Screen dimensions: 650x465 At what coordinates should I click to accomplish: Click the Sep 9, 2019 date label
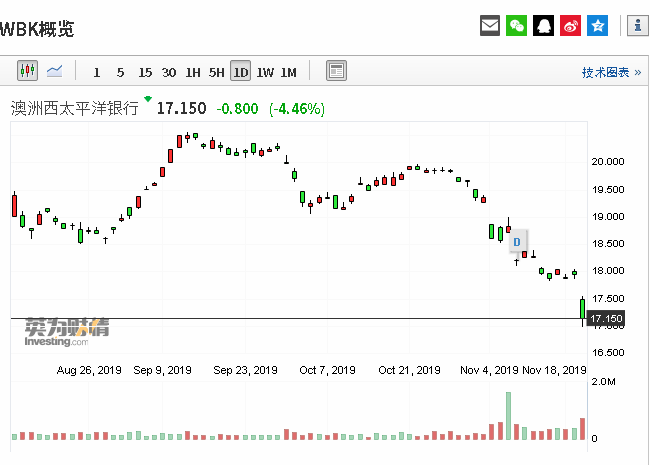click(162, 370)
